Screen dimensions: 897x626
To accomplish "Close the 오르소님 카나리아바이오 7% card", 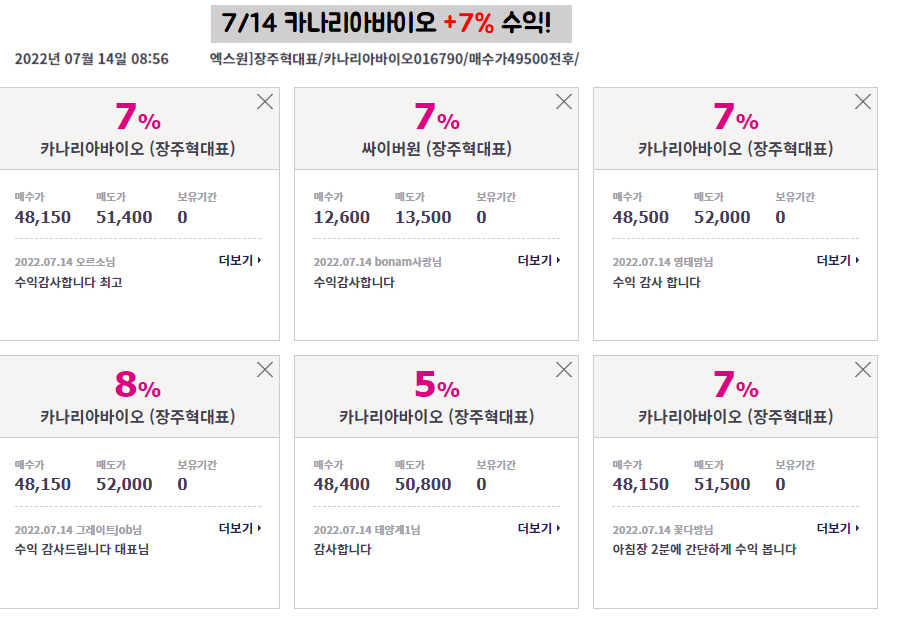I will [265, 102].
